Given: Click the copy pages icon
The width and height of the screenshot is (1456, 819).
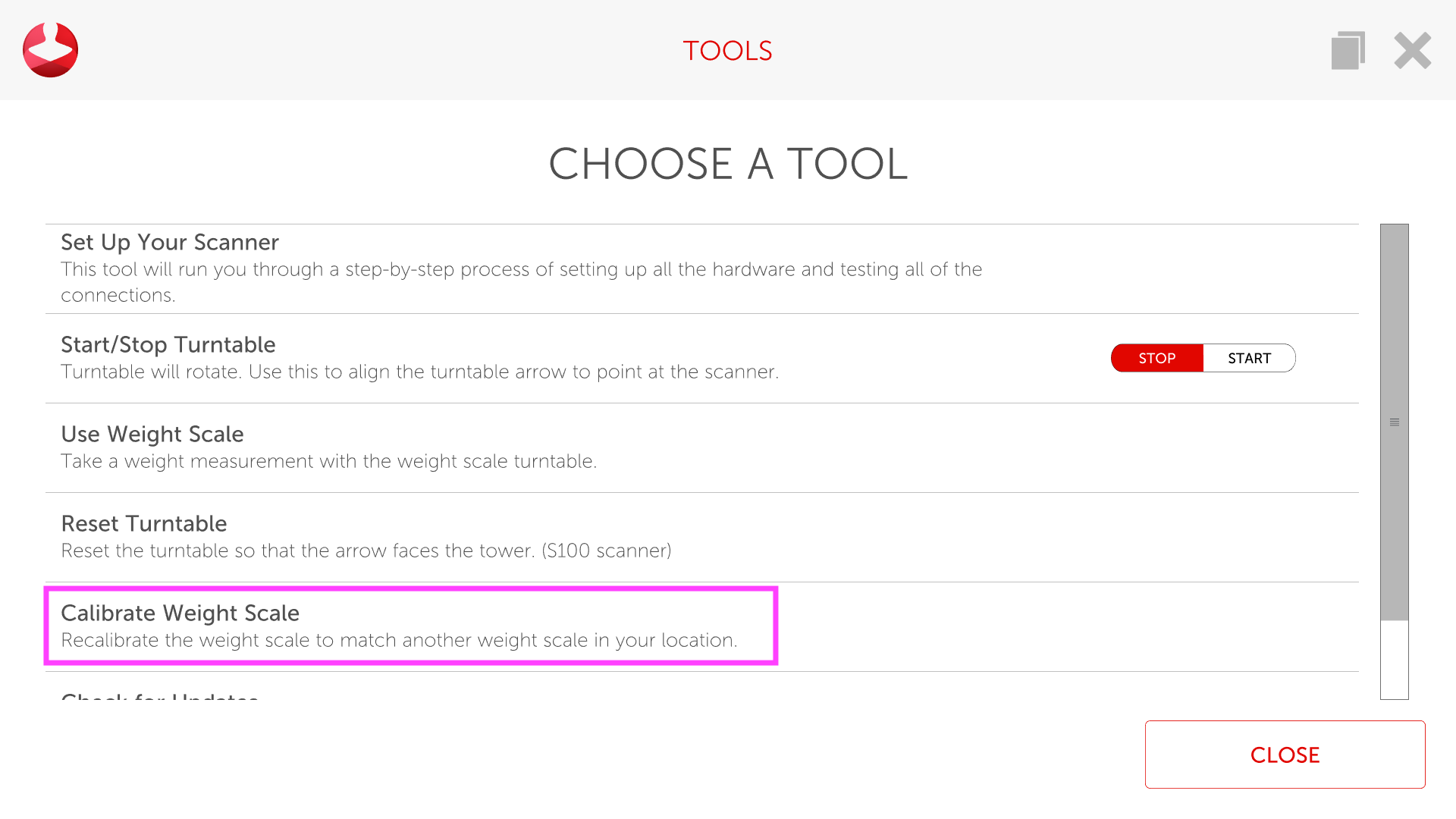Looking at the screenshot, I should 1348,51.
